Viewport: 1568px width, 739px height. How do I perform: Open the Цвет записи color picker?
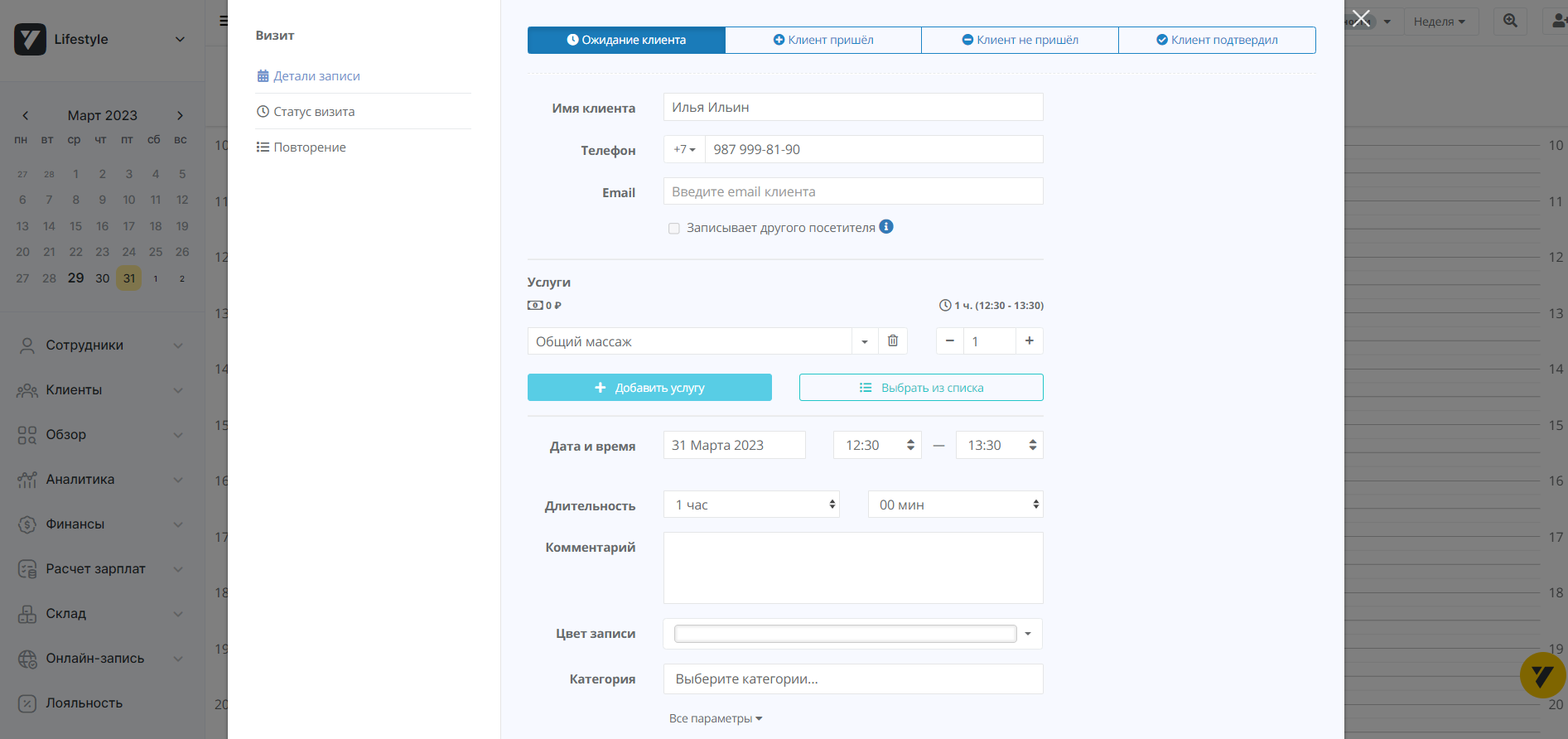tap(852, 634)
